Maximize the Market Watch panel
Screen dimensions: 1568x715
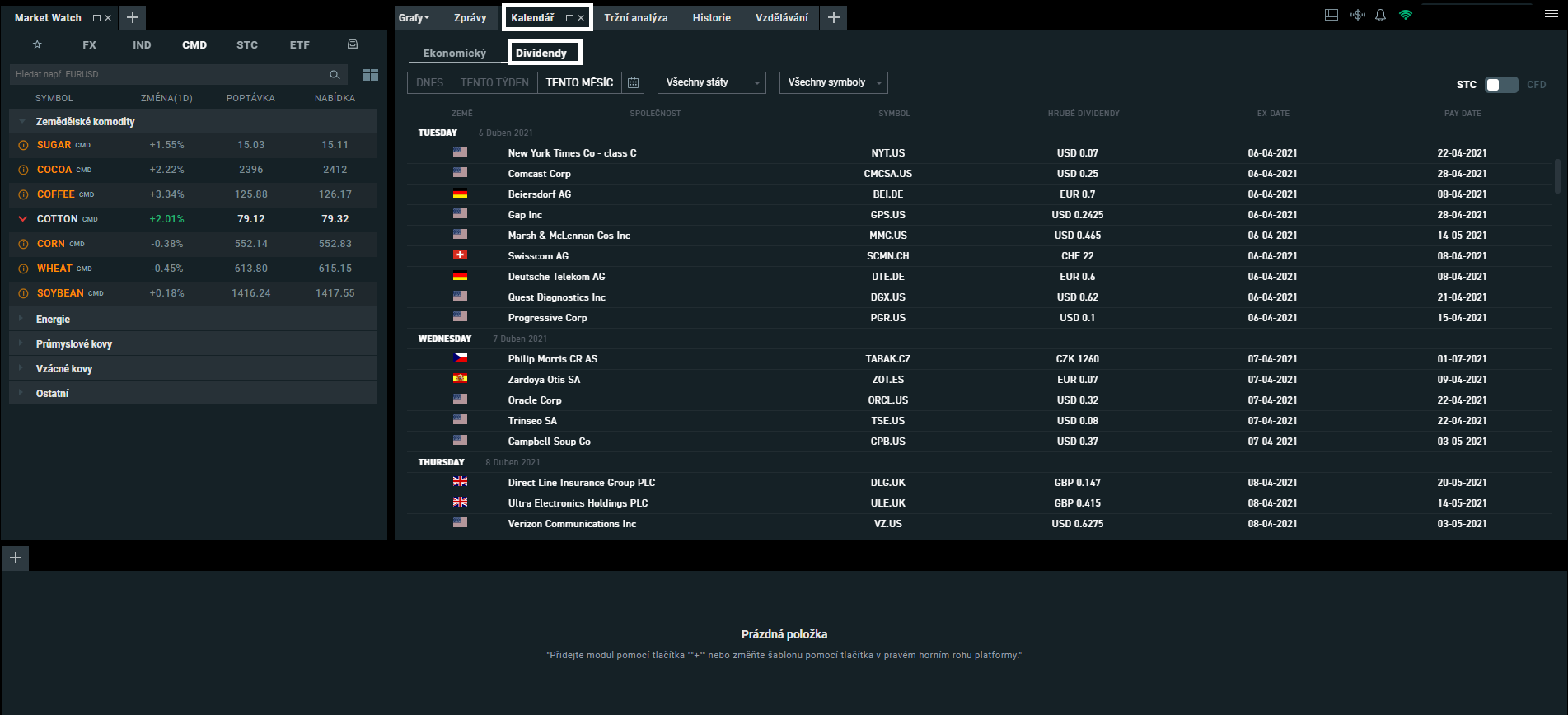pyautogui.click(x=96, y=18)
